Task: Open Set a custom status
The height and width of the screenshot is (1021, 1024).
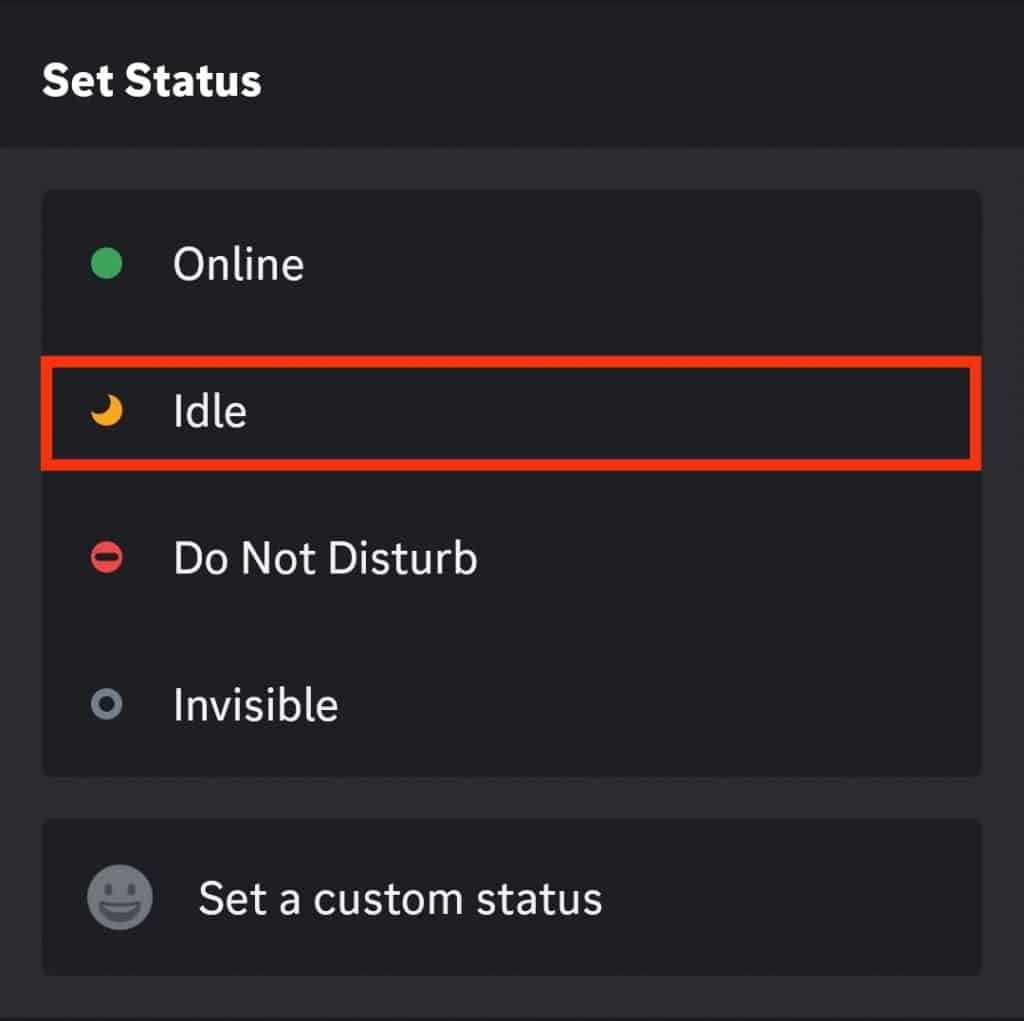Action: pos(400,897)
